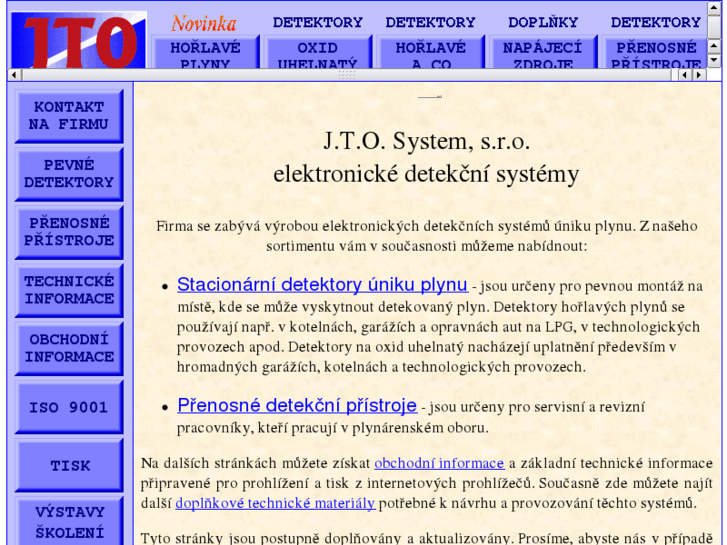Open the ISO 9001 sidebar button
Screen dimensions: 727x545
point(69,407)
